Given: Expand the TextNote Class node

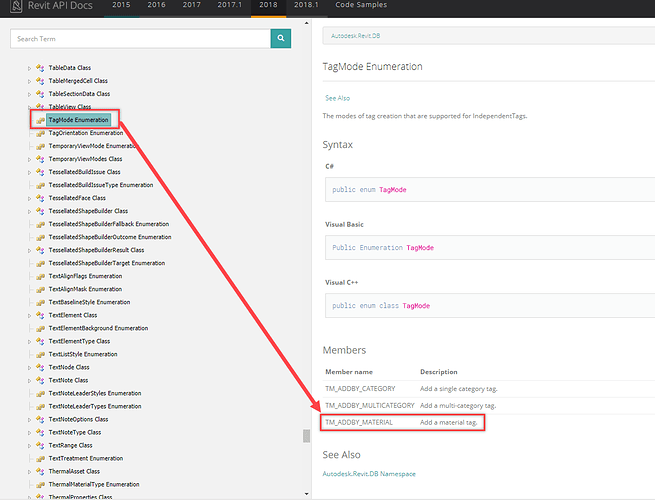Looking at the screenshot, I should coord(29,381).
